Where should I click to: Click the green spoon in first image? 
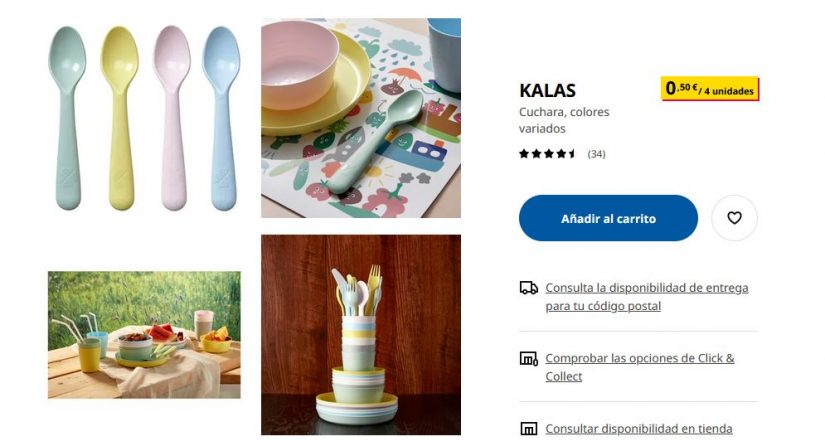(x=67, y=118)
